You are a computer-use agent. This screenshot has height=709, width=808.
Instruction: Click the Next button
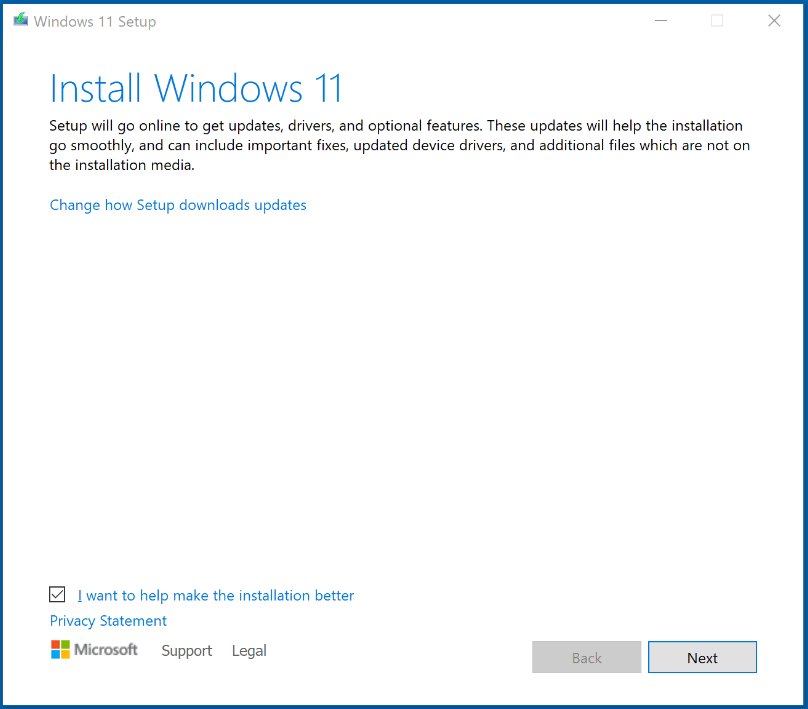tap(702, 657)
